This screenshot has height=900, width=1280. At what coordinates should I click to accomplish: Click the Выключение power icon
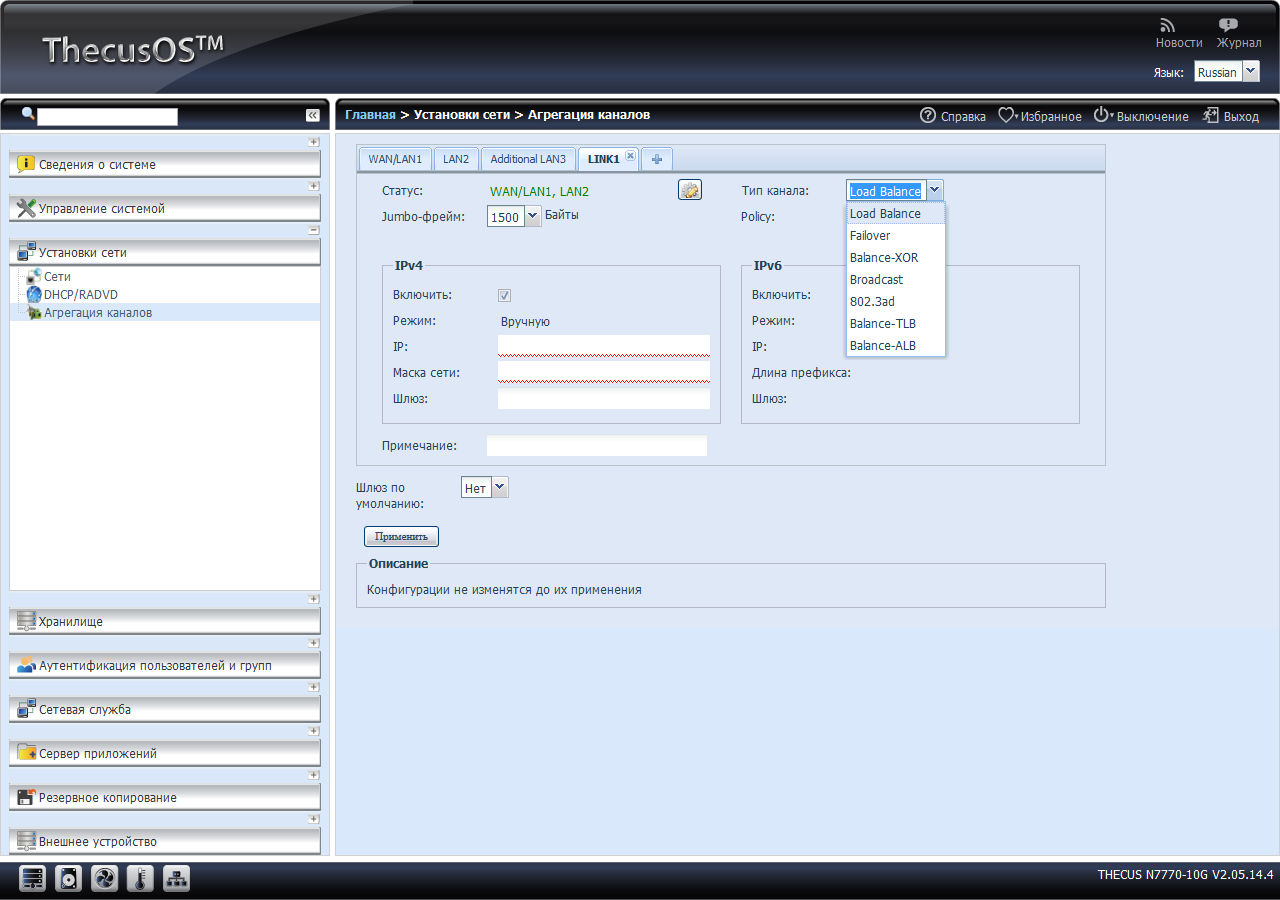click(1102, 116)
